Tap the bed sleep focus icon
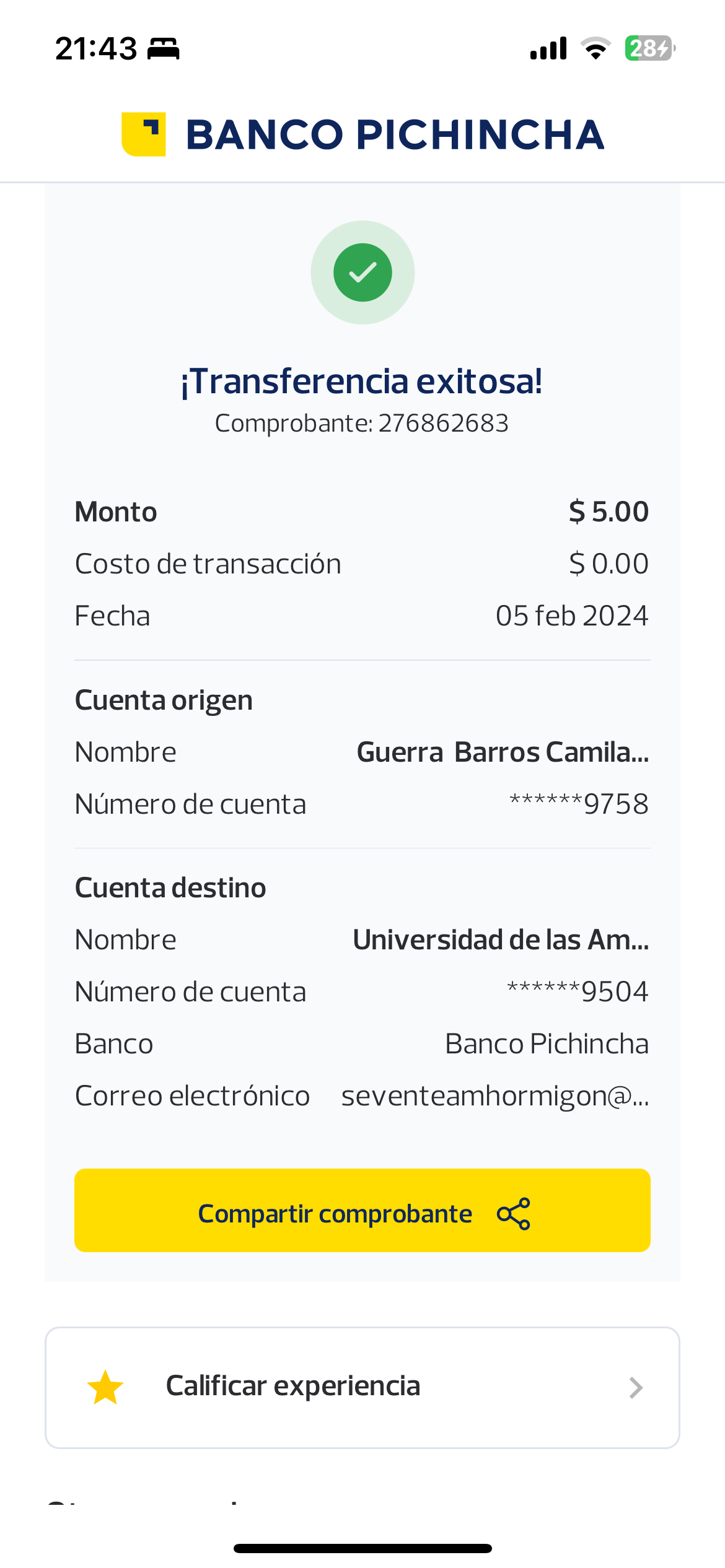The height and width of the screenshot is (1568, 725). tap(164, 48)
